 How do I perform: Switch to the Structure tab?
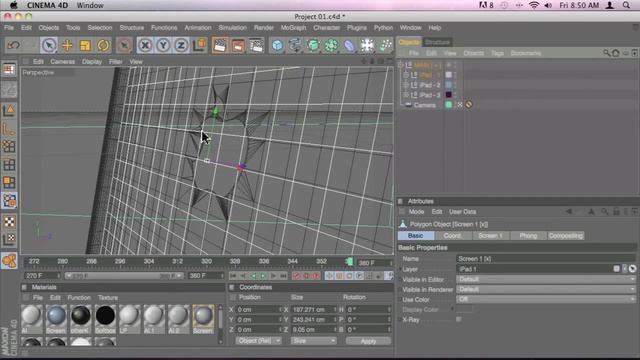point(437,42)
